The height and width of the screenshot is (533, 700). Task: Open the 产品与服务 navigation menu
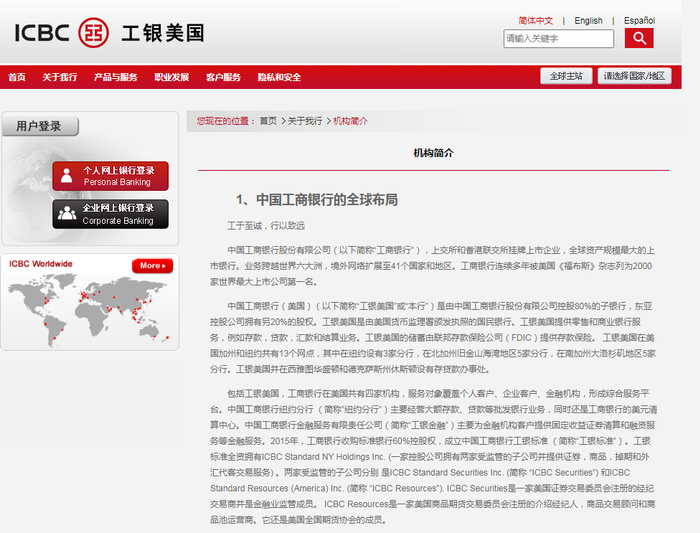pyautogui.click(x=116, y=77)
